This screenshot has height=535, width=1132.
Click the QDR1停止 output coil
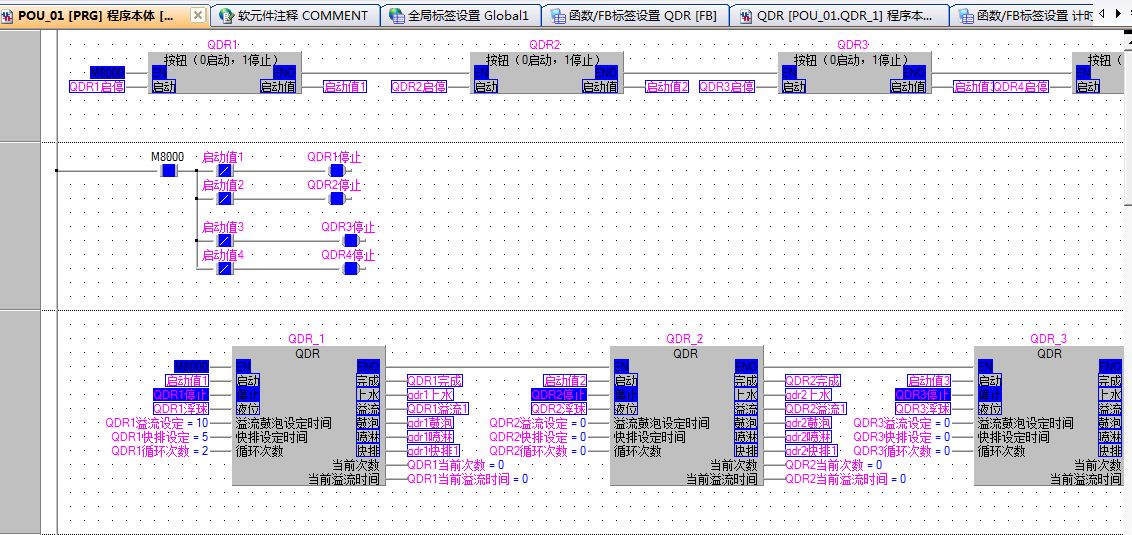point(336,171)
